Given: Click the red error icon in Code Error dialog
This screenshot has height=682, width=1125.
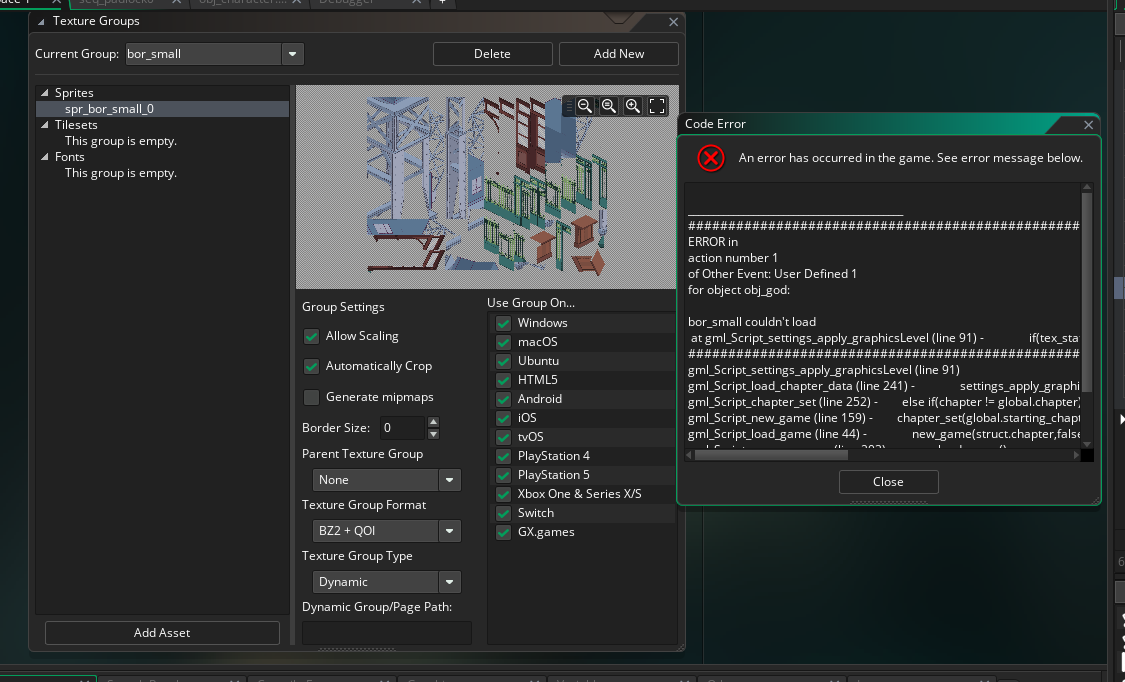Looking at the screenshot, I should point(710,158).
